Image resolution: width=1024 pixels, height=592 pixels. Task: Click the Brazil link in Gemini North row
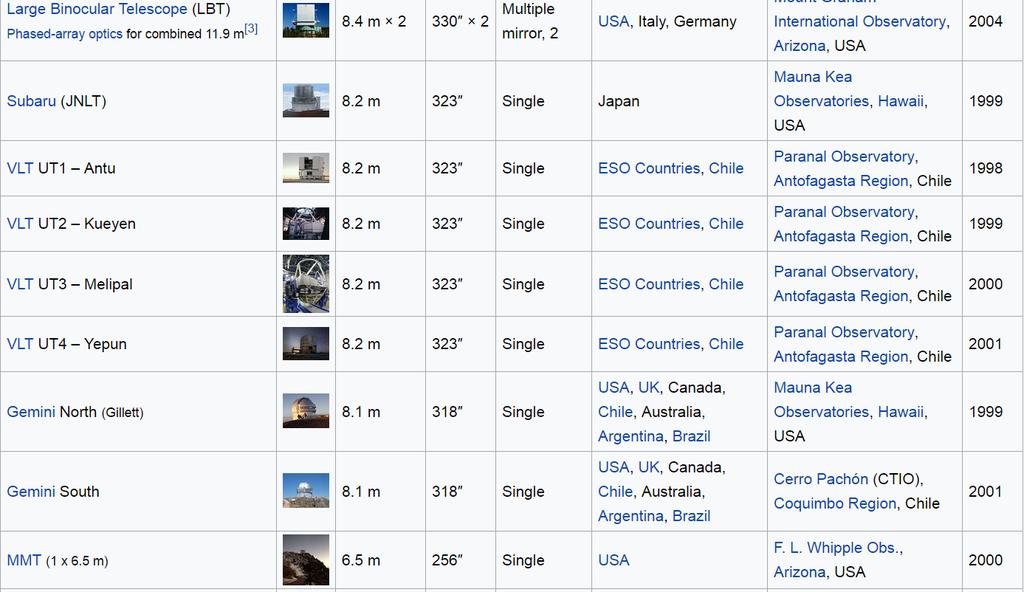[x=691, y=436]
